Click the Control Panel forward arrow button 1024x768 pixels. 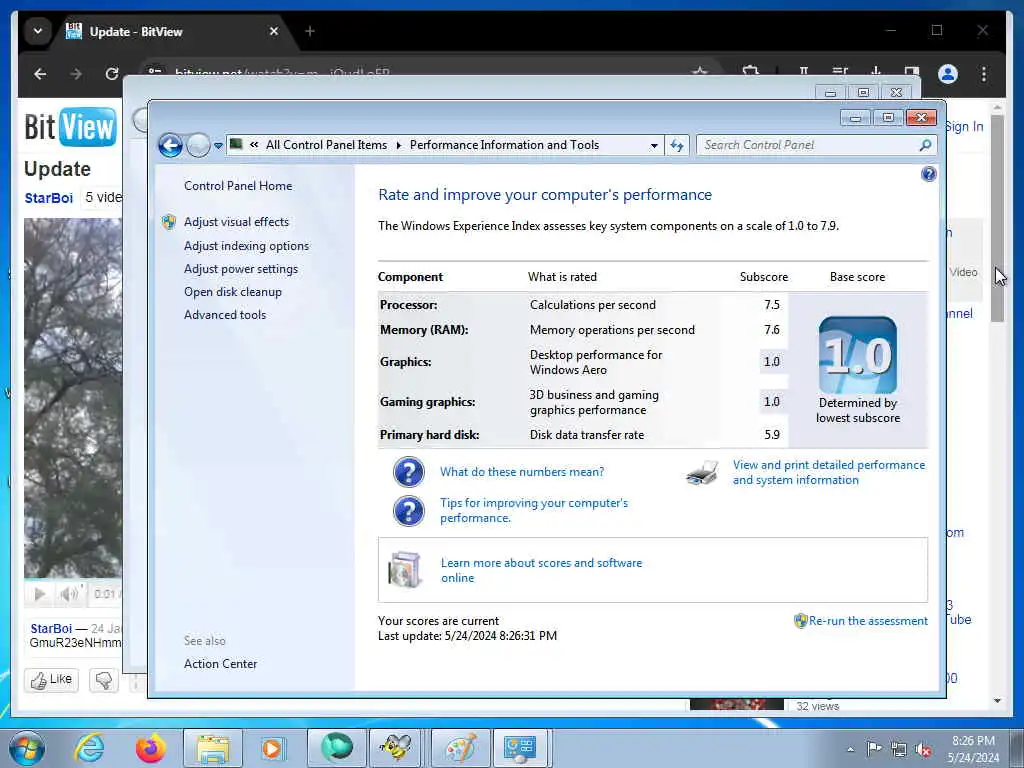(198, 145)
